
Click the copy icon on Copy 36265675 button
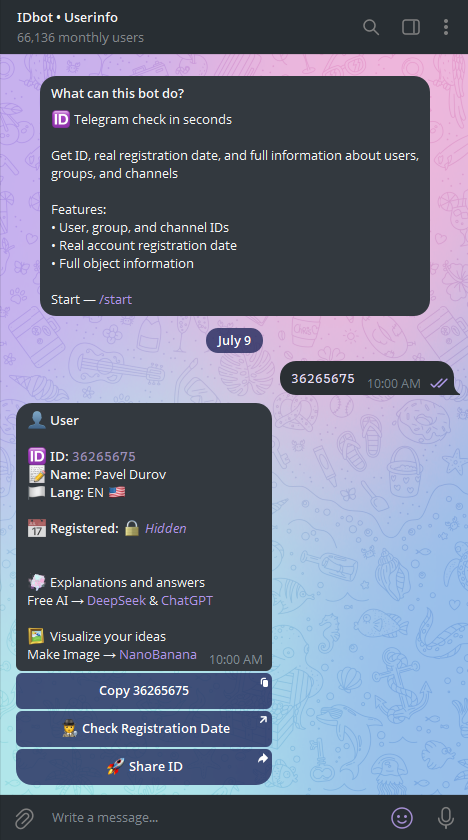pos(264,682)
